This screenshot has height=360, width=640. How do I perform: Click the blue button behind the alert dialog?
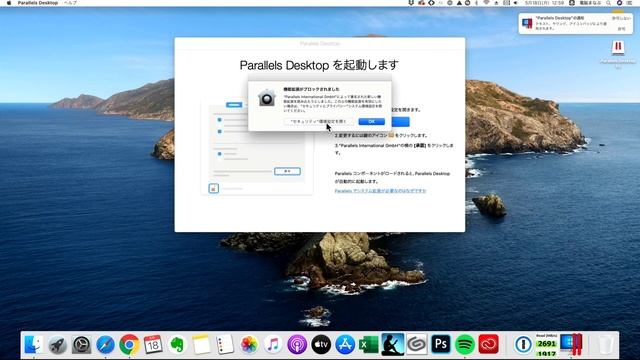pyautogui.click(x=400, y=122)
